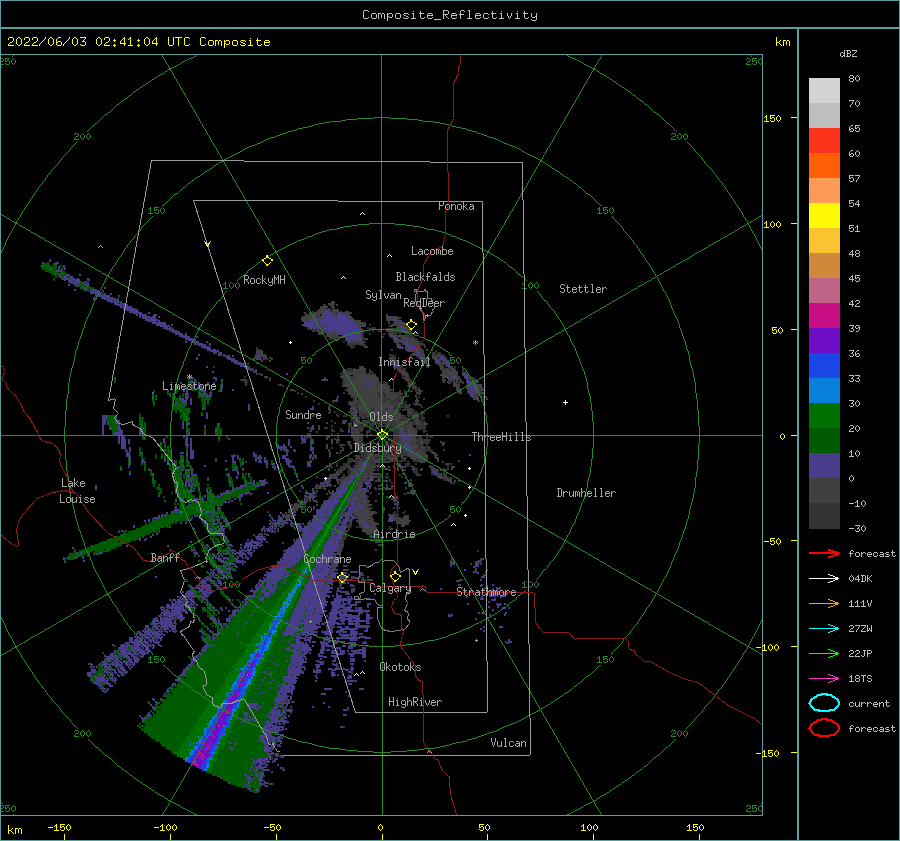This screenshot has width=900, height=841.
Task: Click the yellow diamond marker below Cochrane
Action: click(343, 577)
